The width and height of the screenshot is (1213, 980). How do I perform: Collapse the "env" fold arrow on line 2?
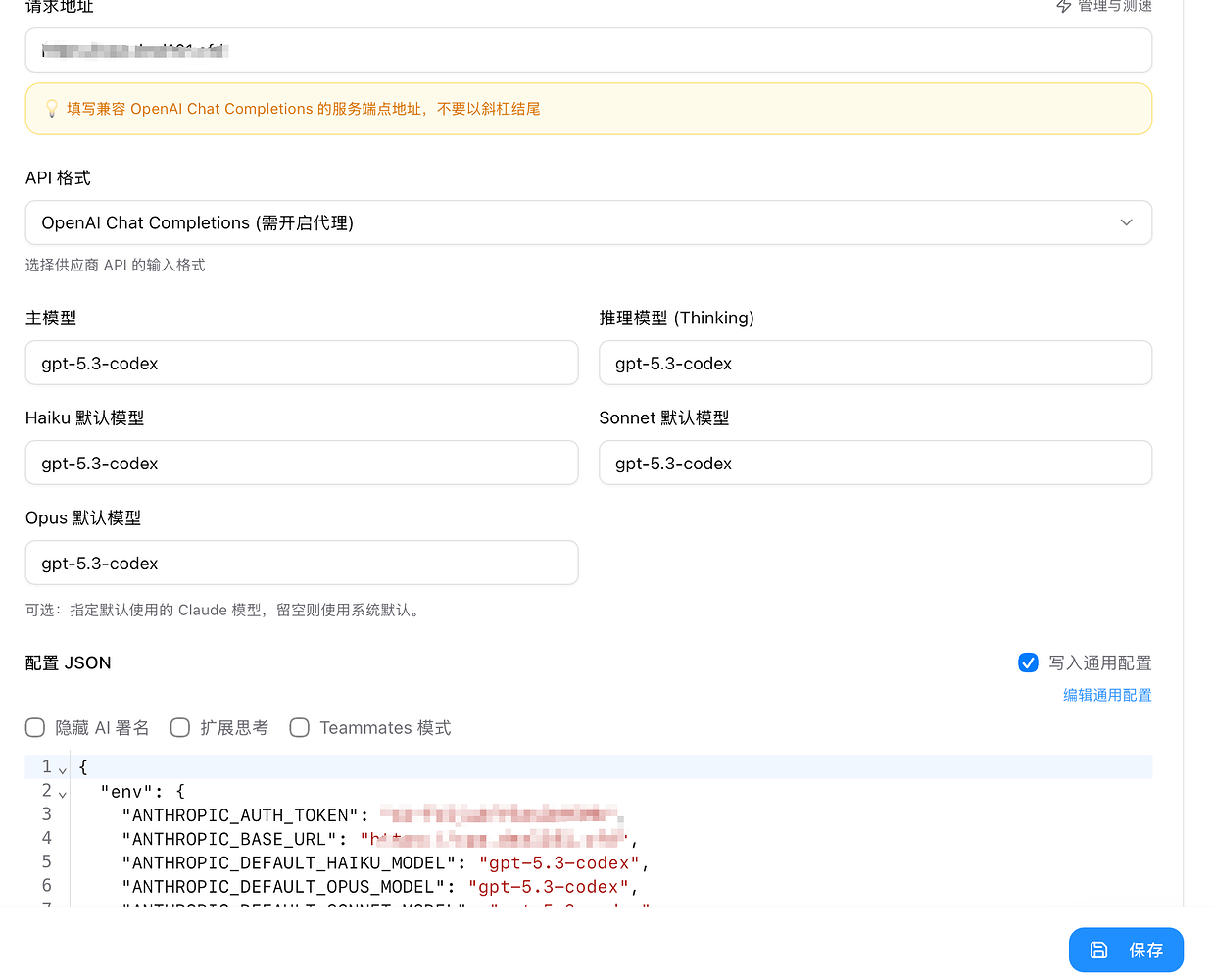(x=63, y=794)
